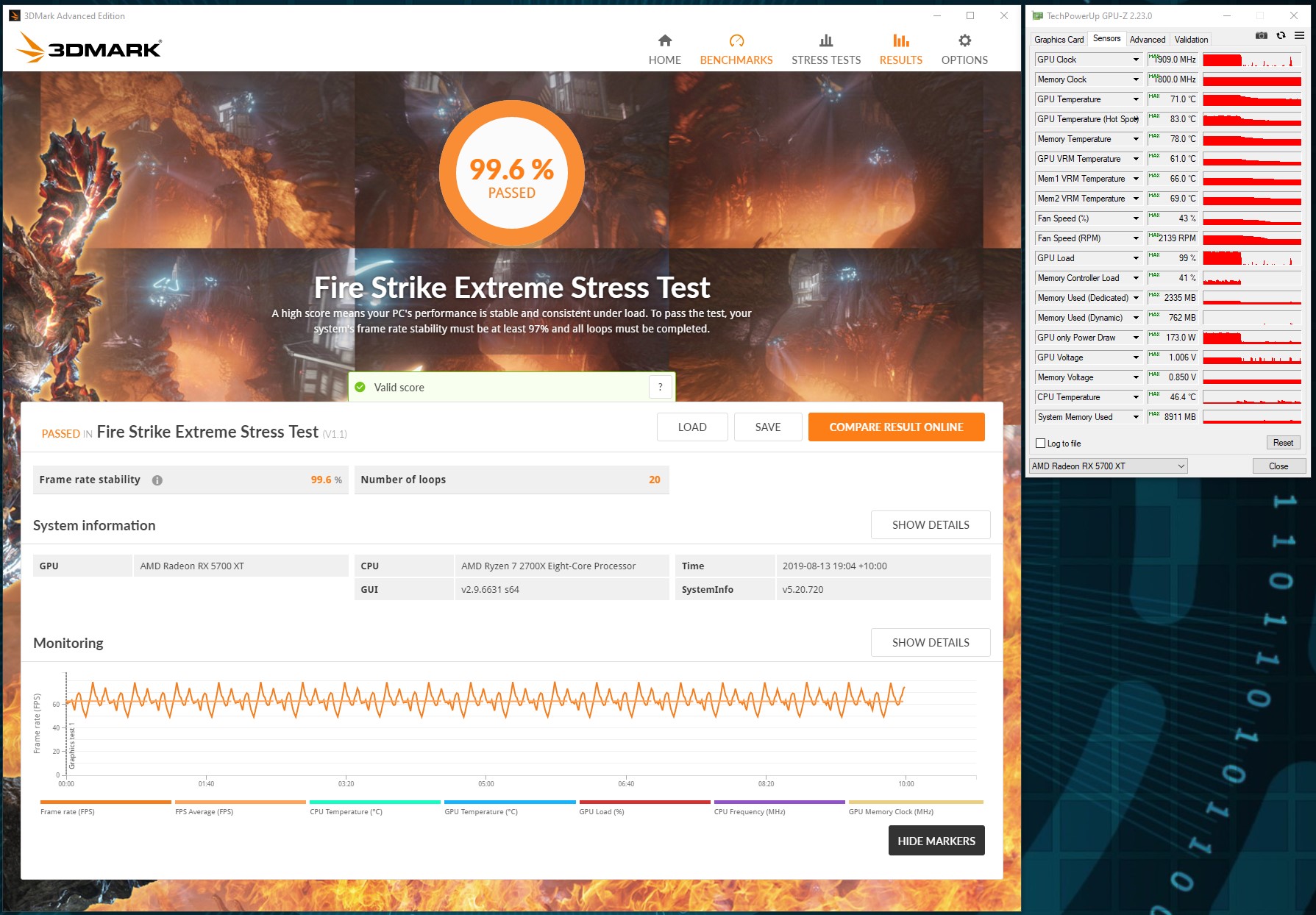Open the Memory Temperature sensor dropdown
The height and width of the screenshot is (915, 1316).
1136,139
